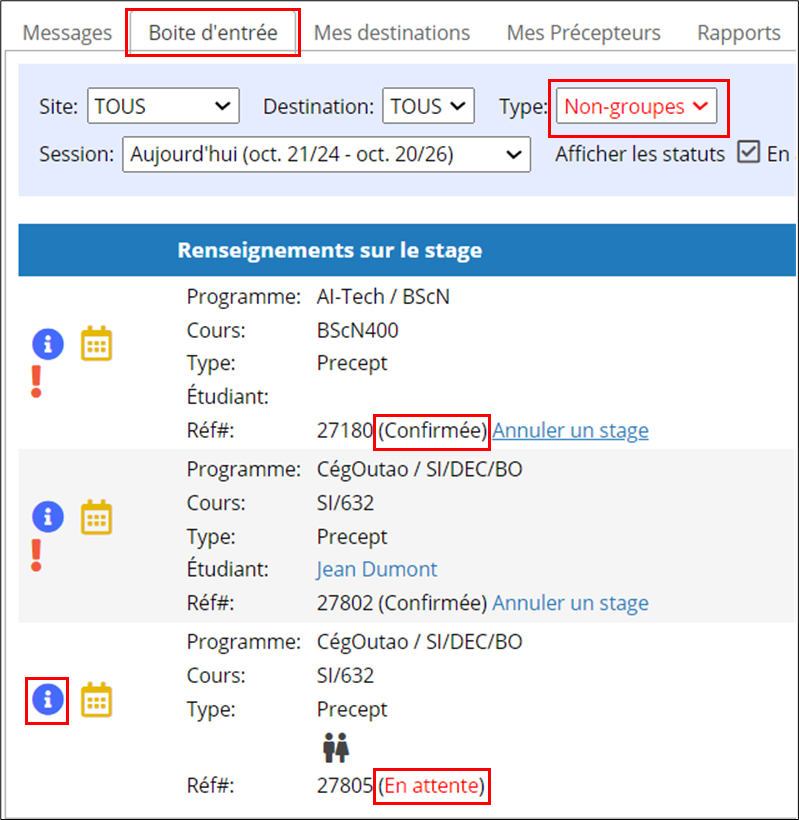Screen dimensions: 799x820
Task: Click the two-students icon in placement 27805
Action: tap(336, 747)
